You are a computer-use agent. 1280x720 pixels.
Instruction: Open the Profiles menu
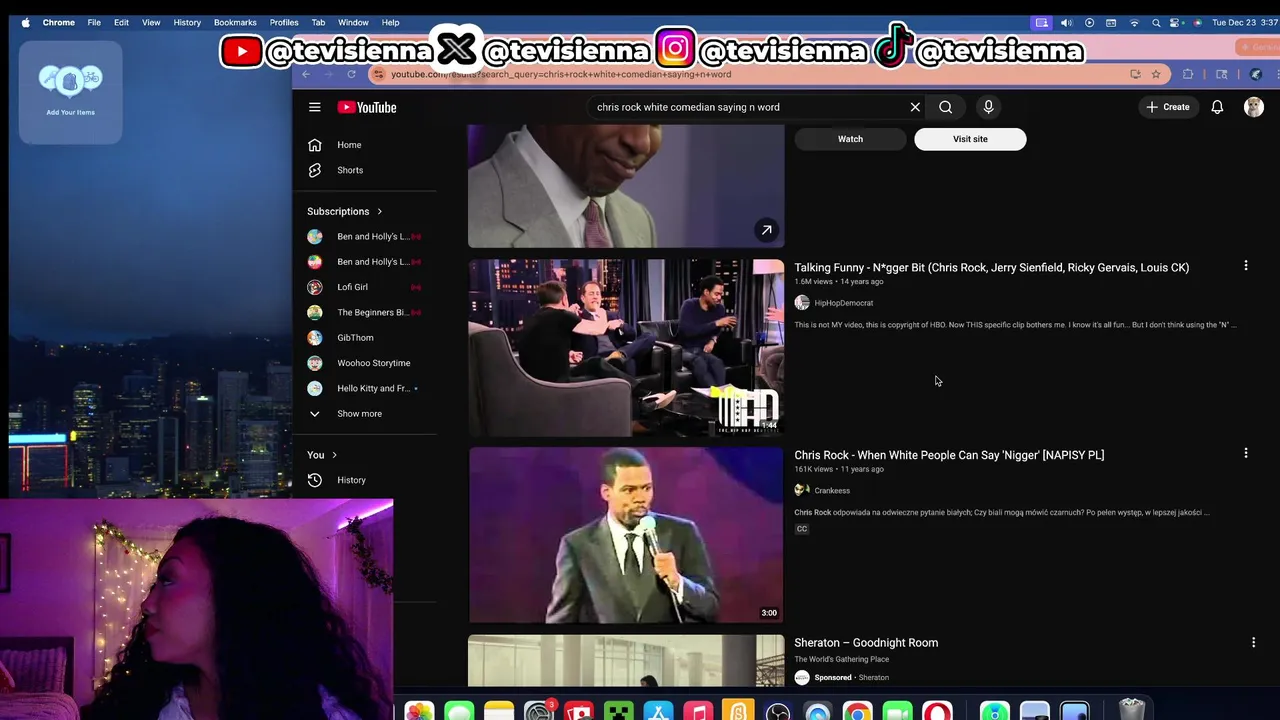click(284, 22)
